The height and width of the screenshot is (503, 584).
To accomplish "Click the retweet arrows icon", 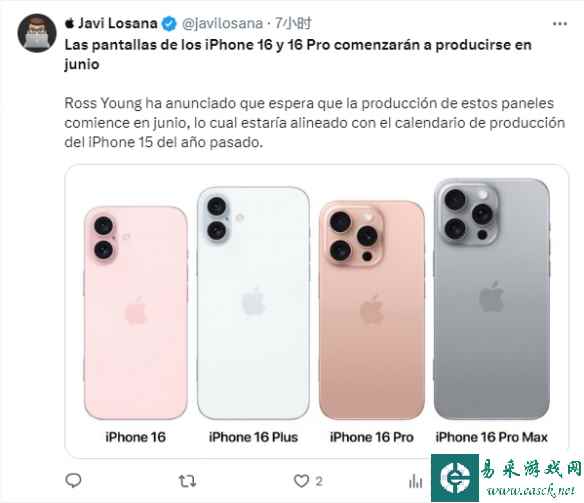I will [x=187, y=481].
